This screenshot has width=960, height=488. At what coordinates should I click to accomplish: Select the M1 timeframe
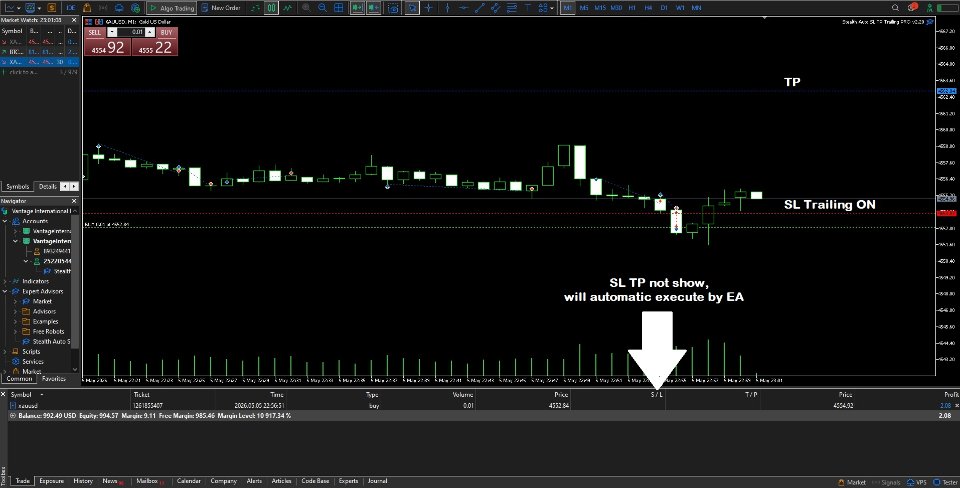(568, 8)
